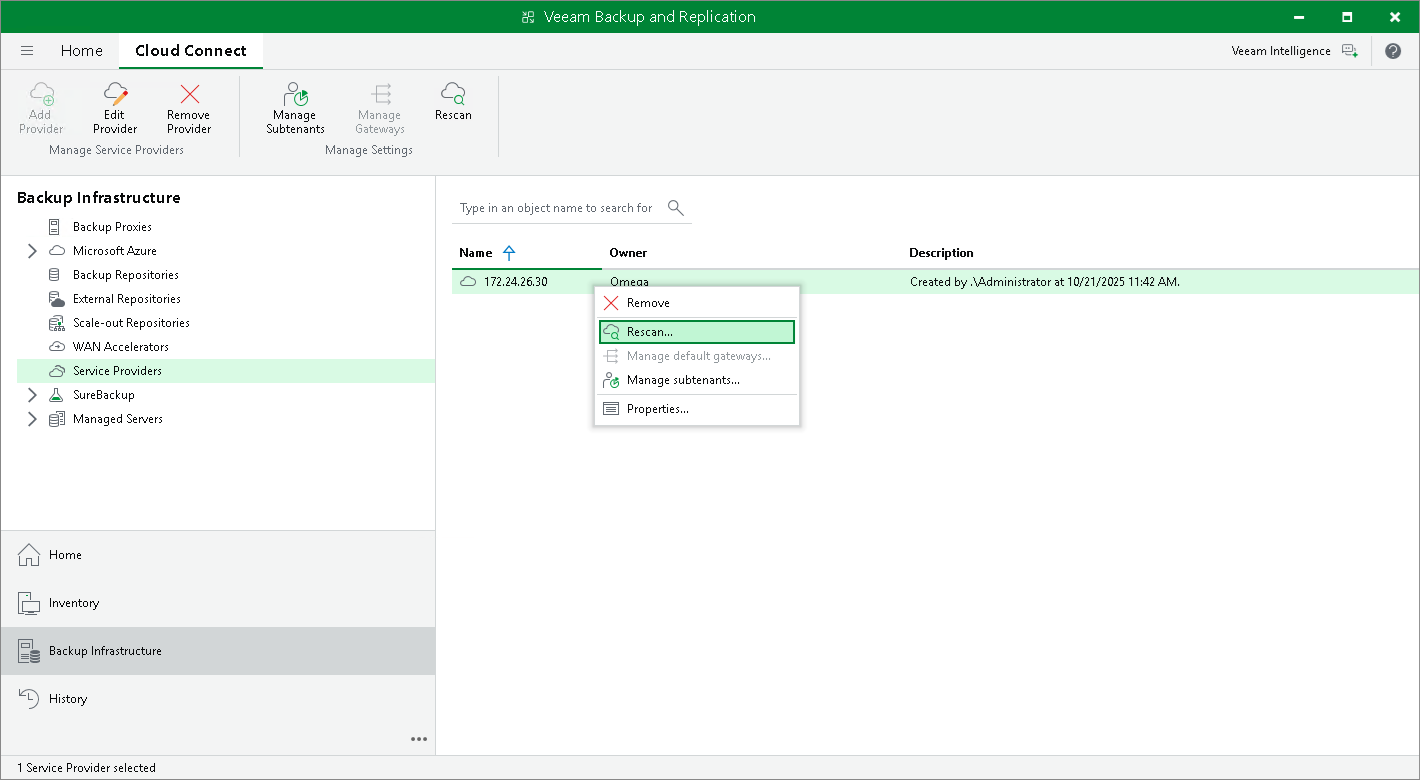The image size is (1420, 780).
Task: Expand the Managed Servers tree node
Action: 32,419
